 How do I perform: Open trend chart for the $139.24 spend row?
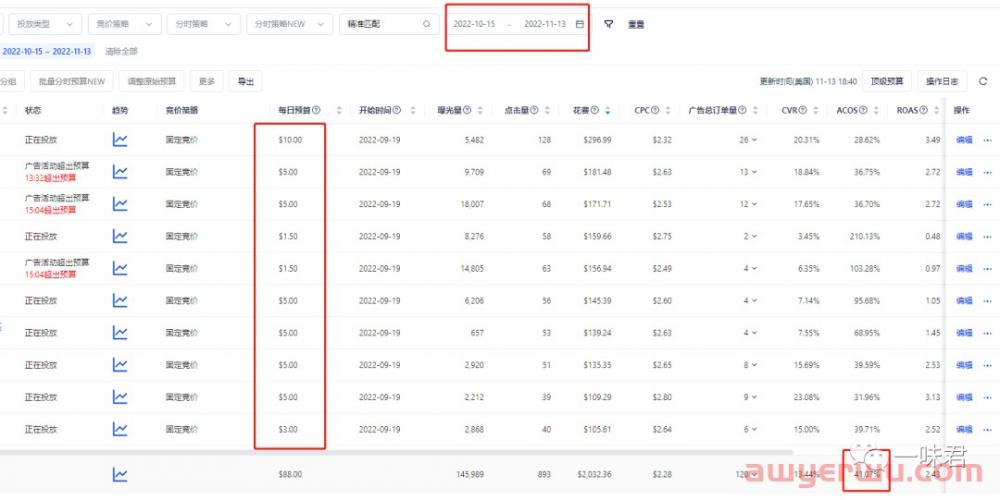pyautogui.click(x=120, y=333)
